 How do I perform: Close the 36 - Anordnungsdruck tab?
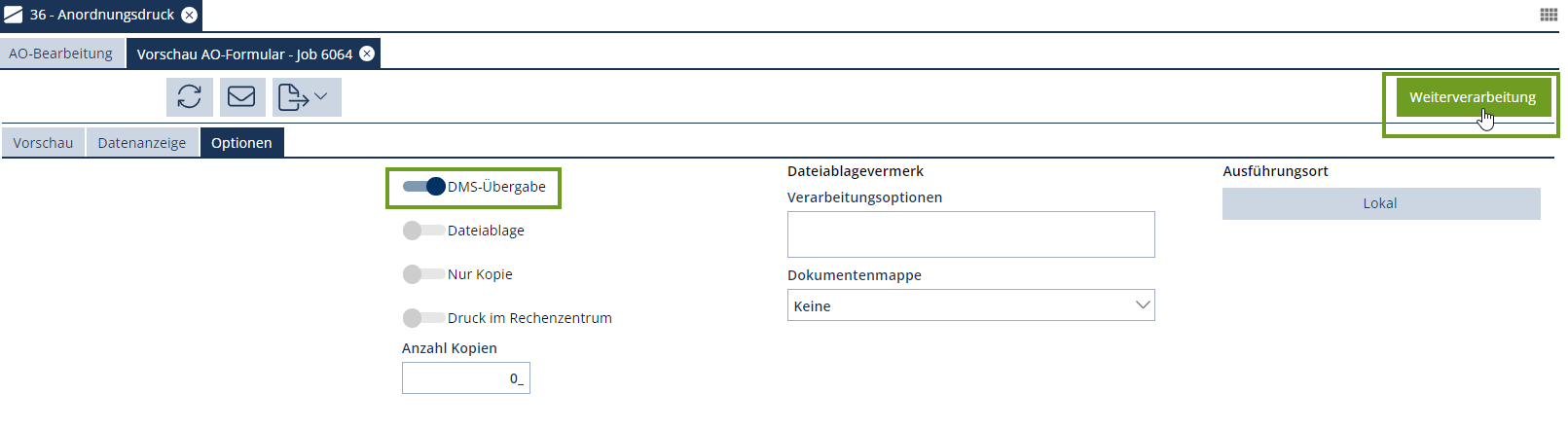pyautogui.click(x=190, y=15)
